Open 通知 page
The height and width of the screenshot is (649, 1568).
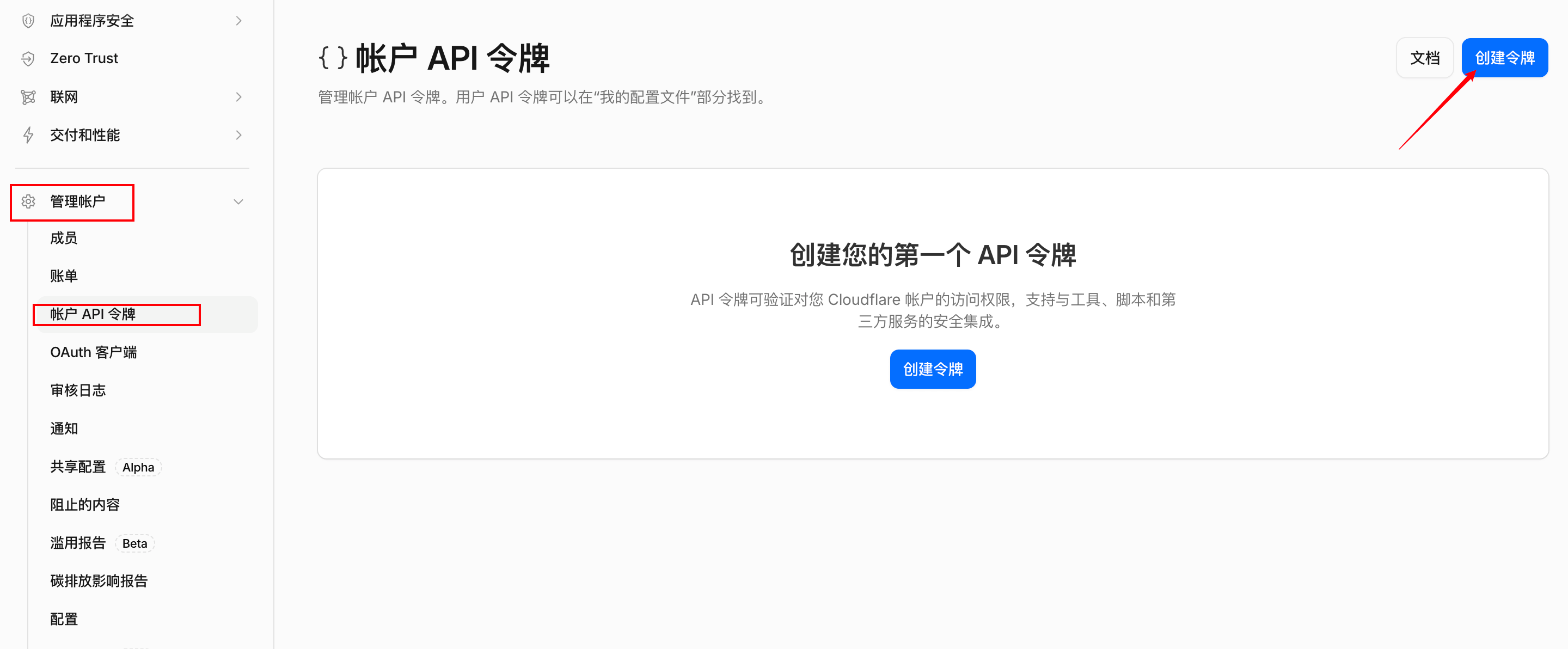click(x=64, y=428)
